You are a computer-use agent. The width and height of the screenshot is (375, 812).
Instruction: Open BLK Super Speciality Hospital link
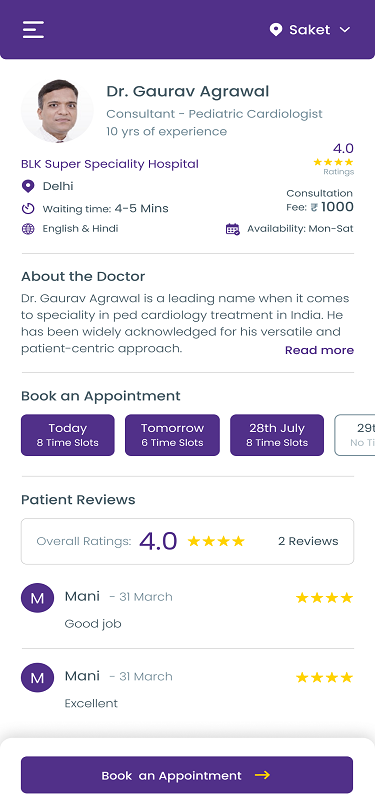click(110, 164)
